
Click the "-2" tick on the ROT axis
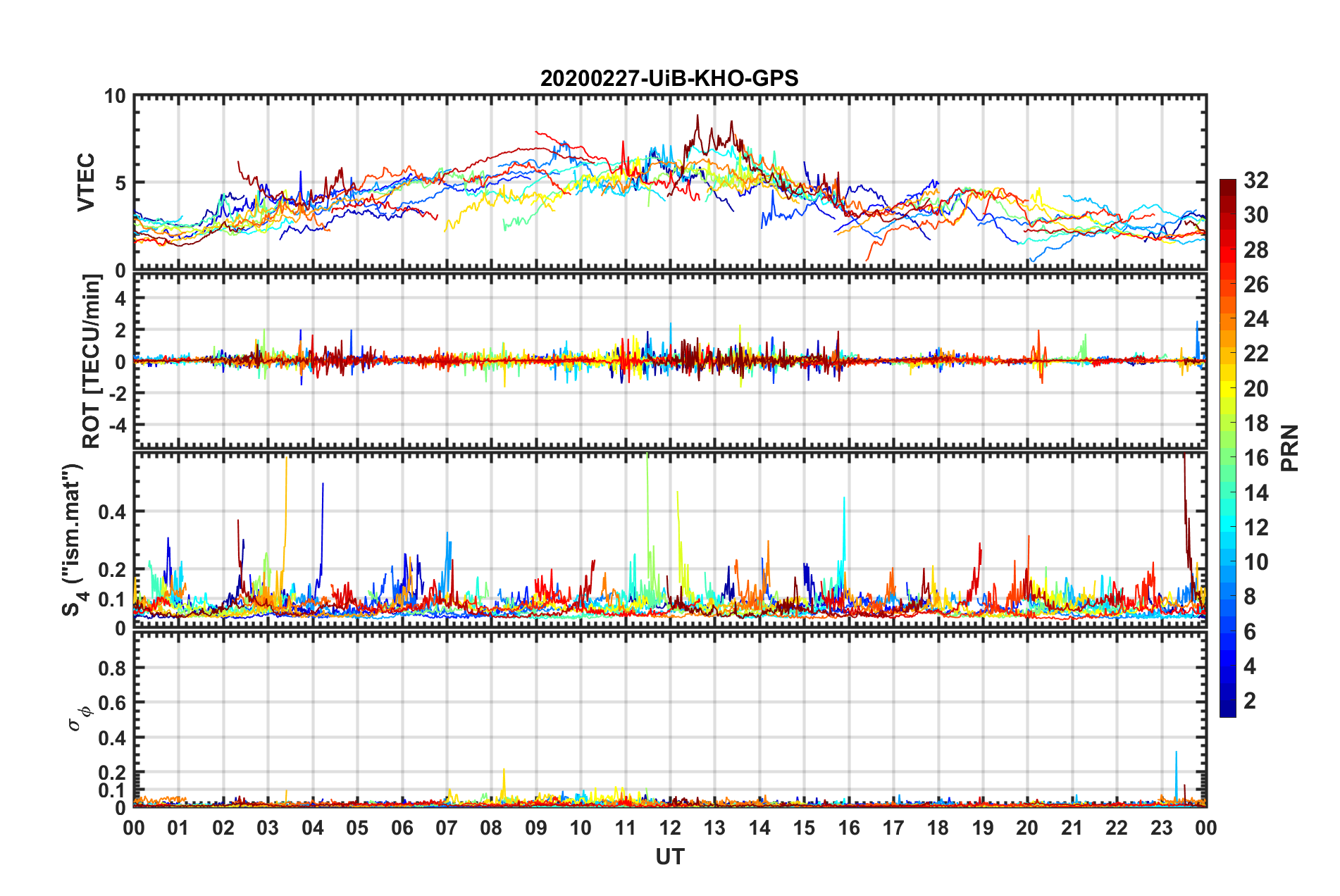point(117,394)
